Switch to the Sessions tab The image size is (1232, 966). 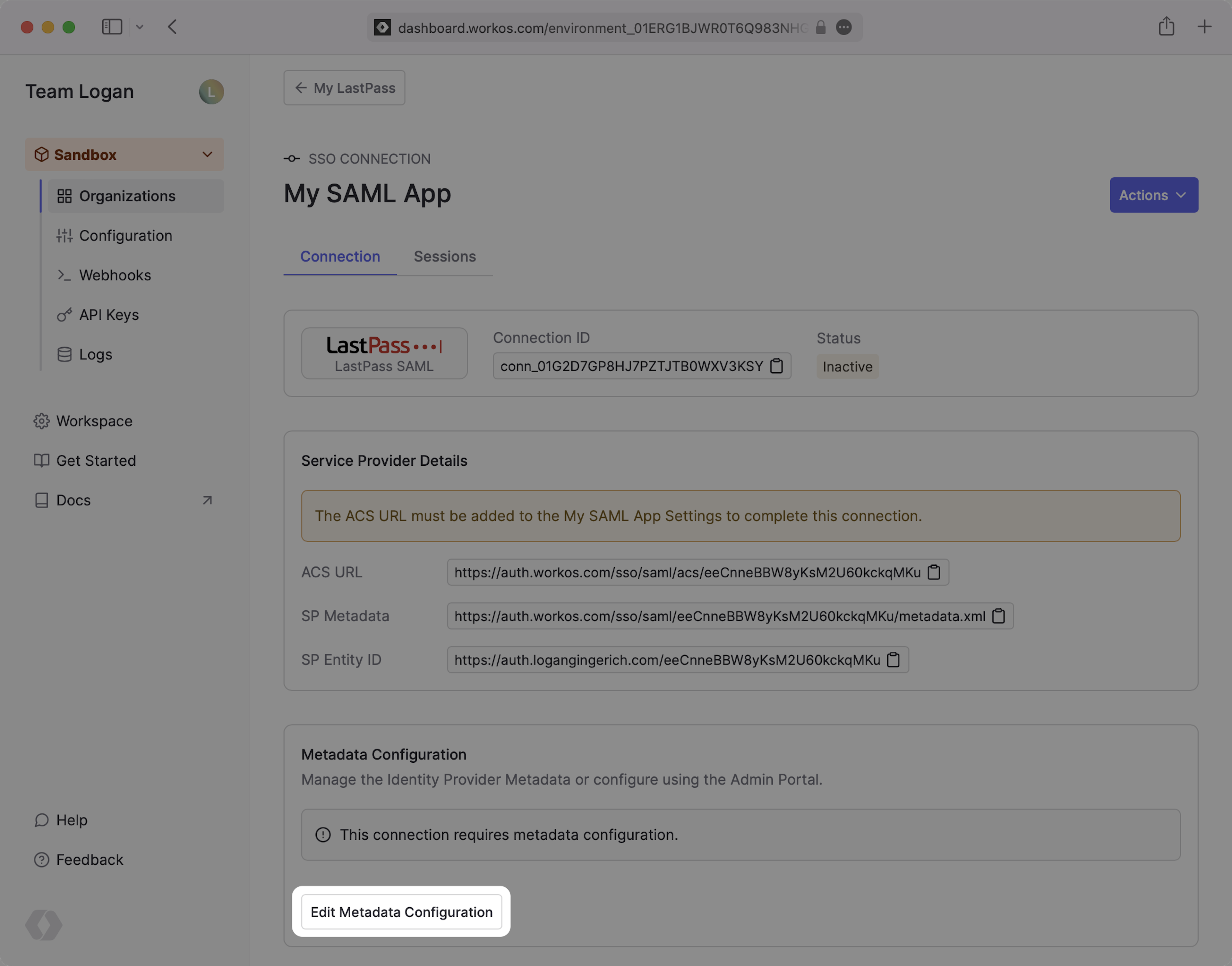(x=445, y=257)
